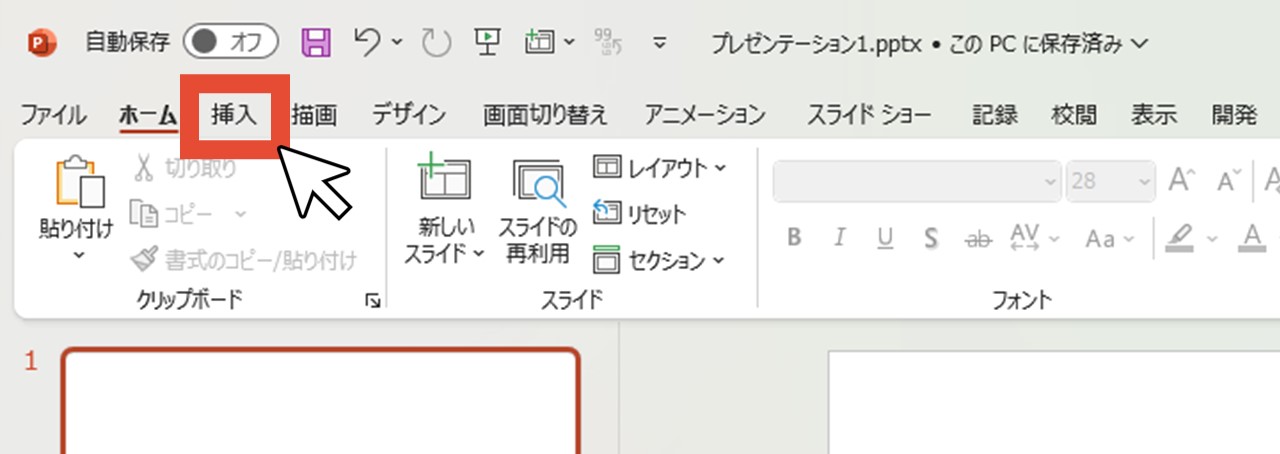The width and height of the screenshot is (1280, 454).
Task: Click the Undo arrow icon
Action: click(x=368, y=42)
